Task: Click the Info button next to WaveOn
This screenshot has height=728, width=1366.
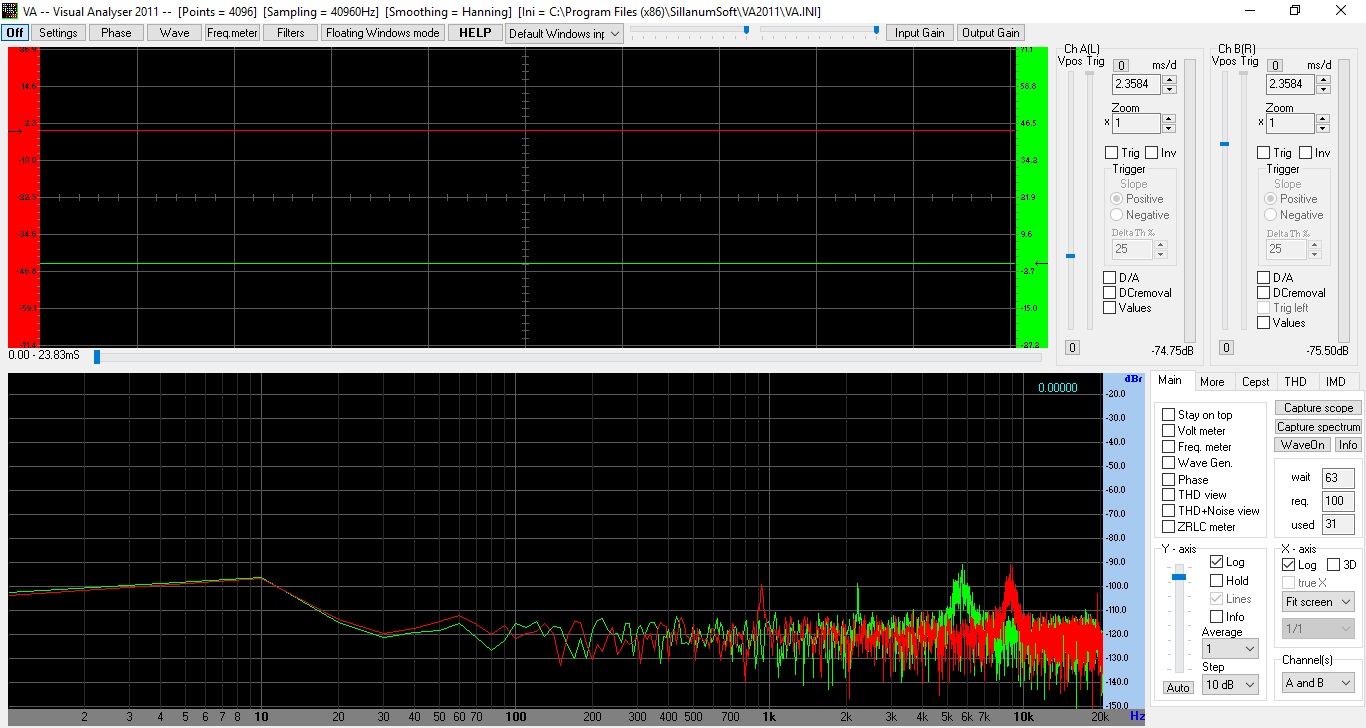Action: [x=1348, y=445]
